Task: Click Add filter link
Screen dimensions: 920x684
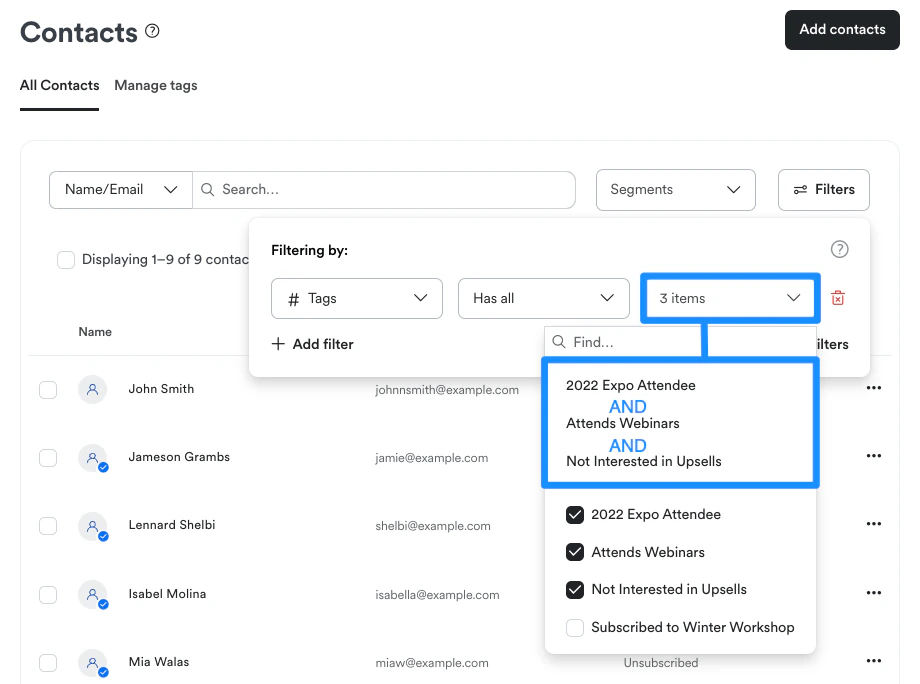Action: 313,344
